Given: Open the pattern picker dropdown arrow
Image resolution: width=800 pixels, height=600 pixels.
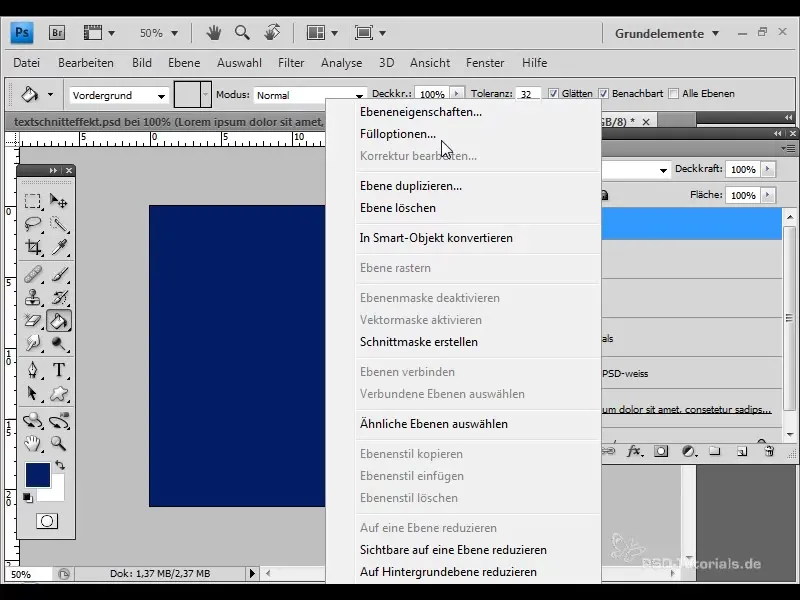Looking at the screenshot, I should pyautogui.click(x=205, y=94).
